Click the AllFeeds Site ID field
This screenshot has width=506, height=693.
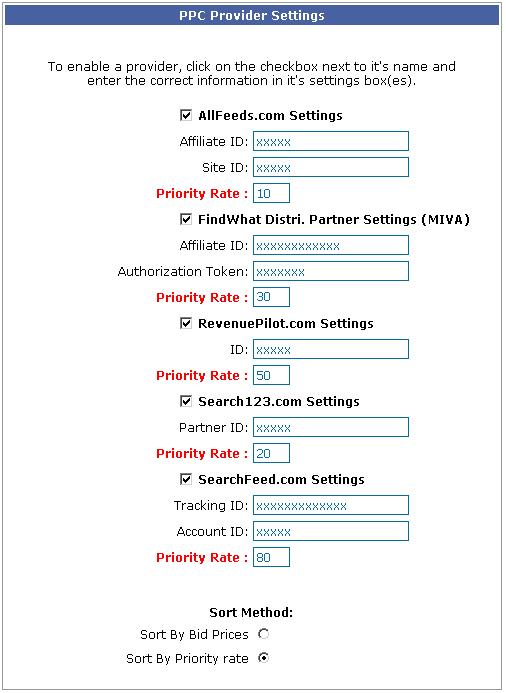click(x=331, y=167)
